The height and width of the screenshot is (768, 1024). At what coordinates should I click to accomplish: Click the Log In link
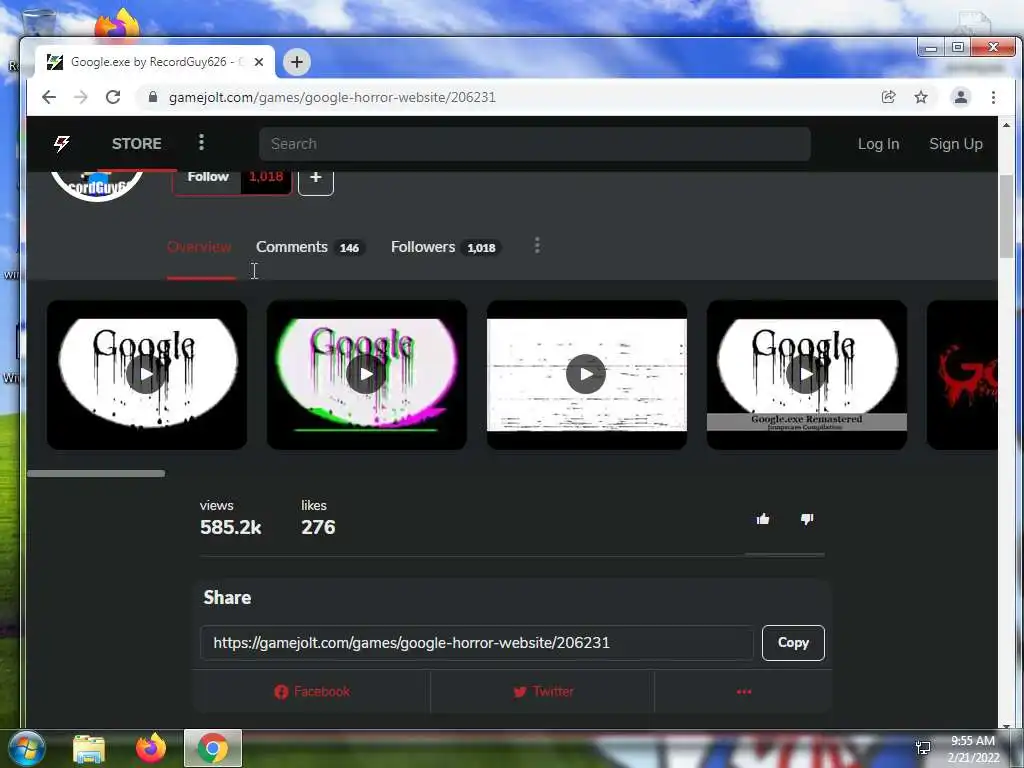click(878, 144)
